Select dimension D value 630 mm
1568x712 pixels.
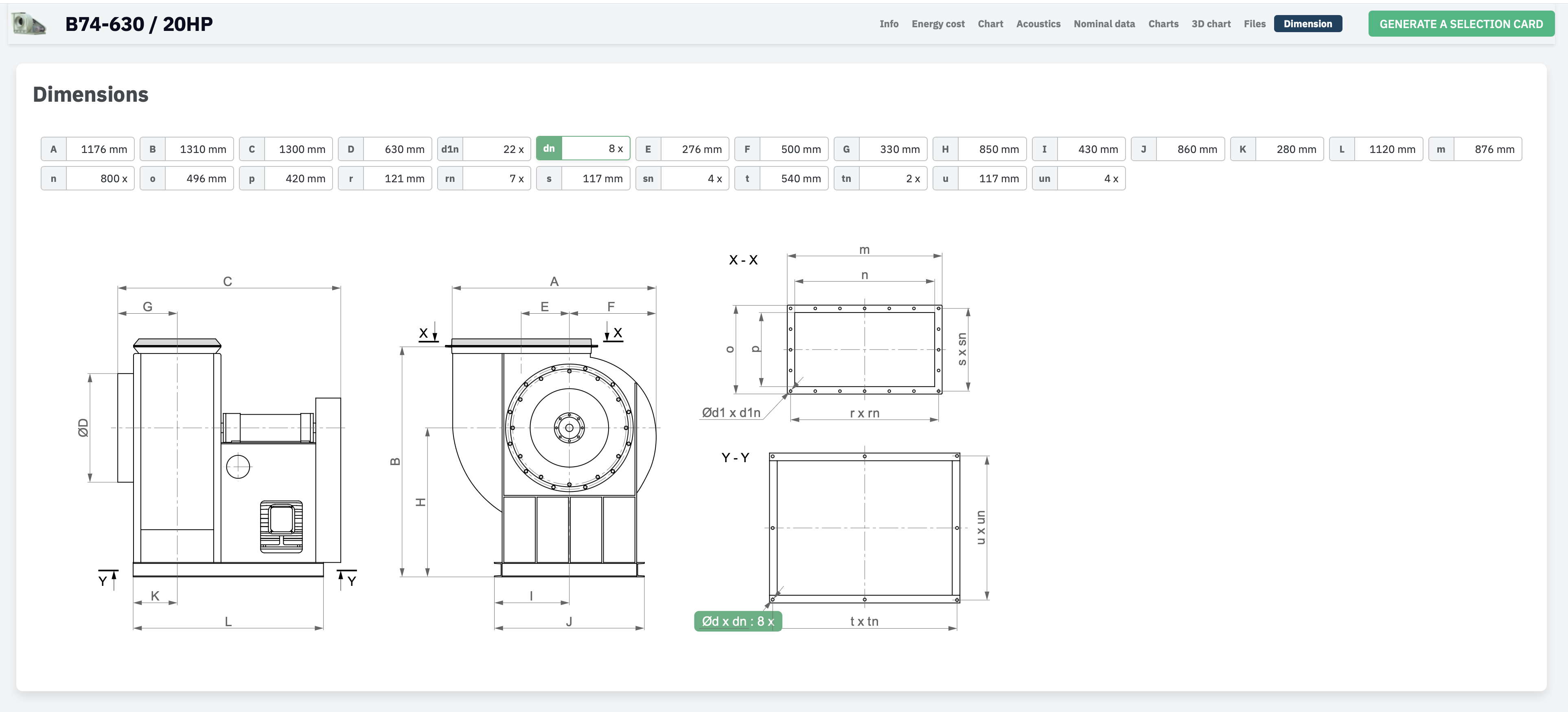385,149
